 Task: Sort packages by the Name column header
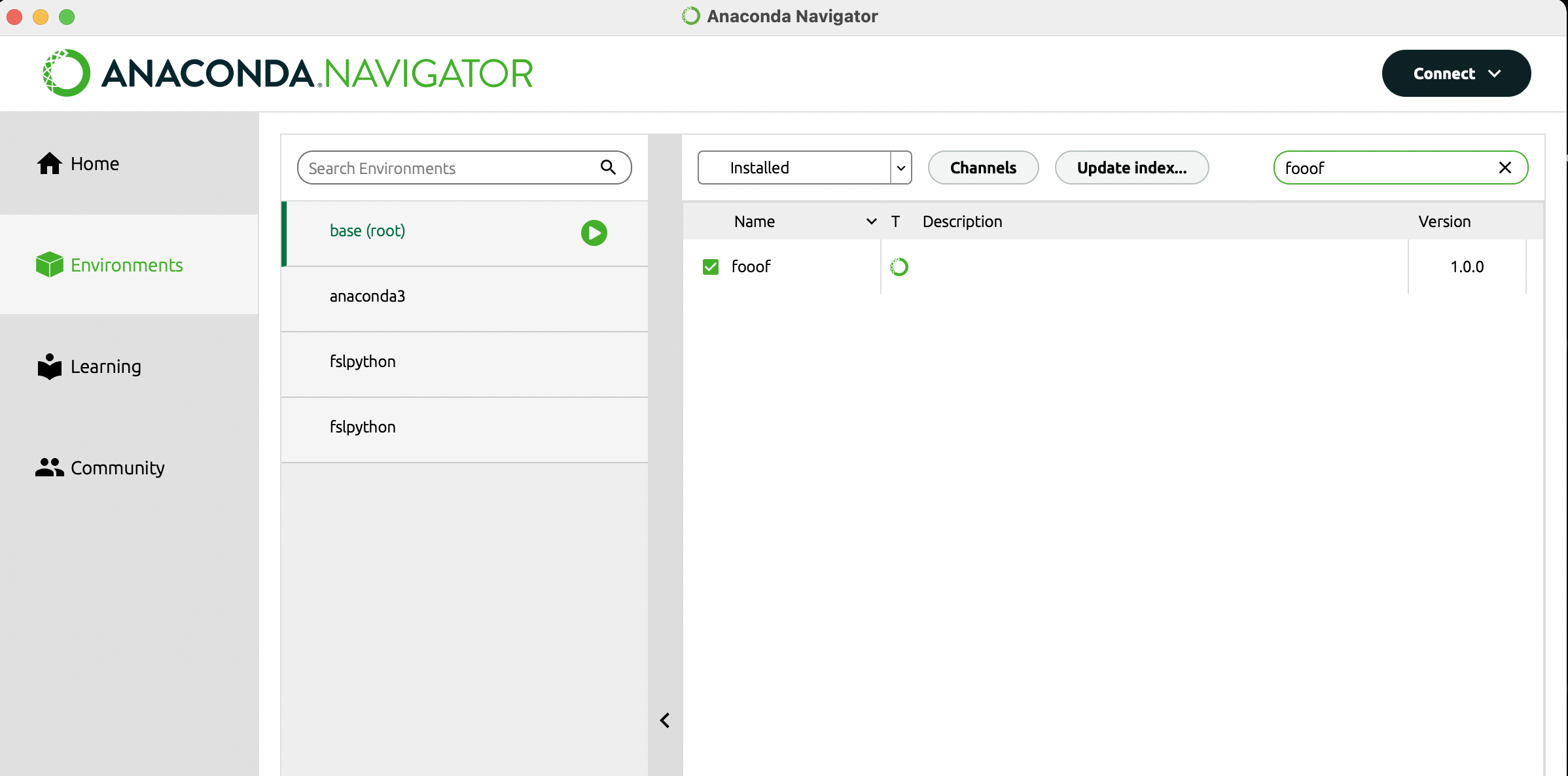(755, 222)
